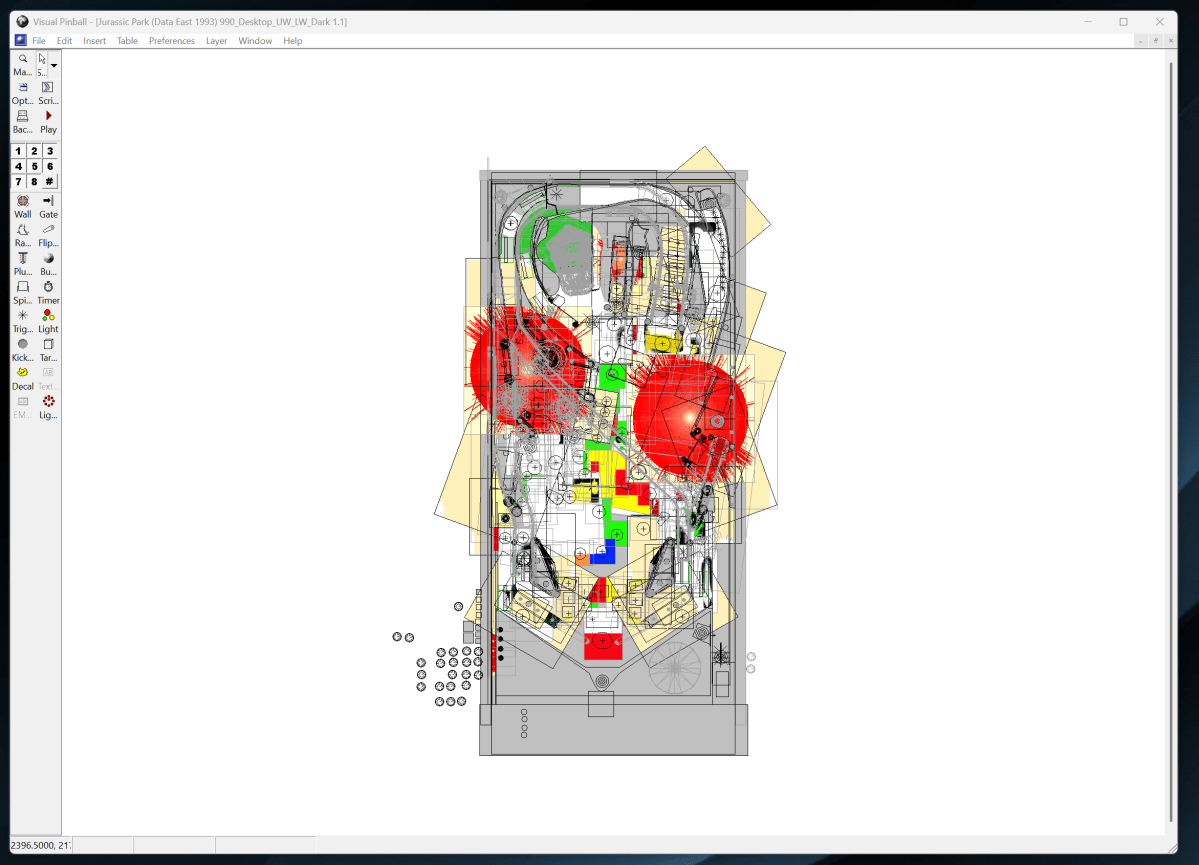Screen dimensions: 1199x865
Task: Open the Script editor
Action: pos(47,93)
